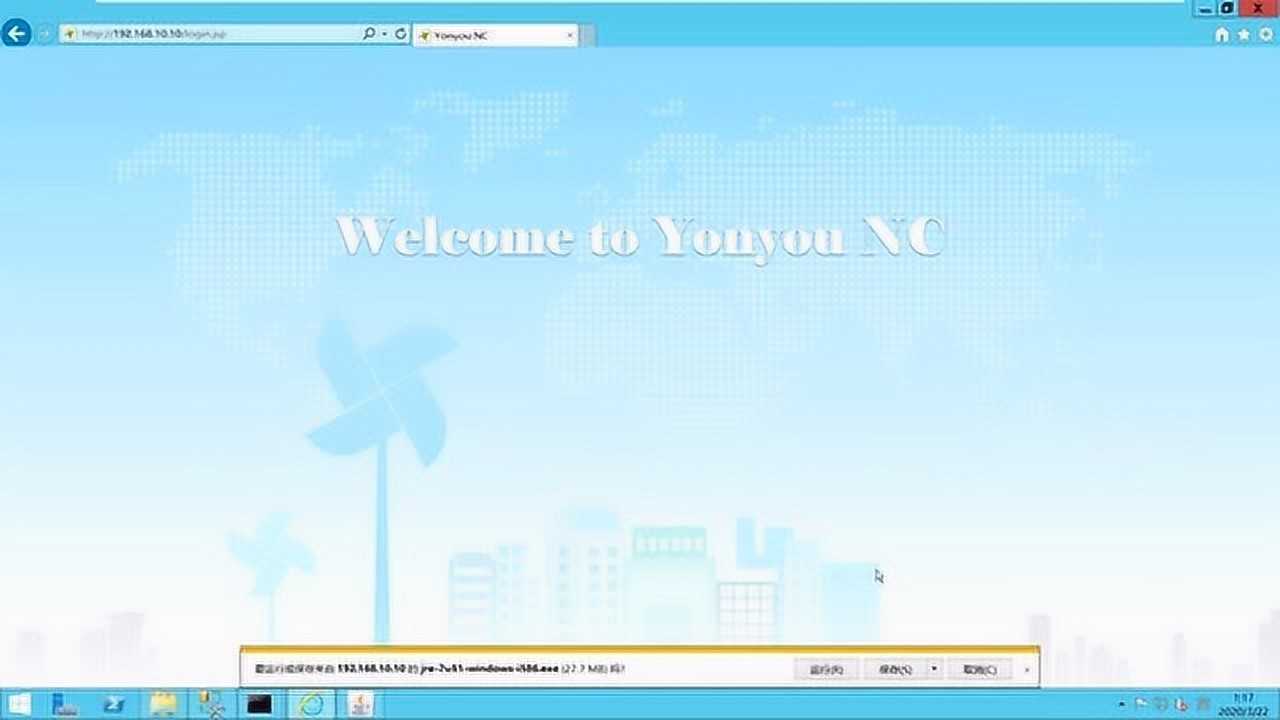
Task: Click Cancel button in download bar
Action: [979, 669]
